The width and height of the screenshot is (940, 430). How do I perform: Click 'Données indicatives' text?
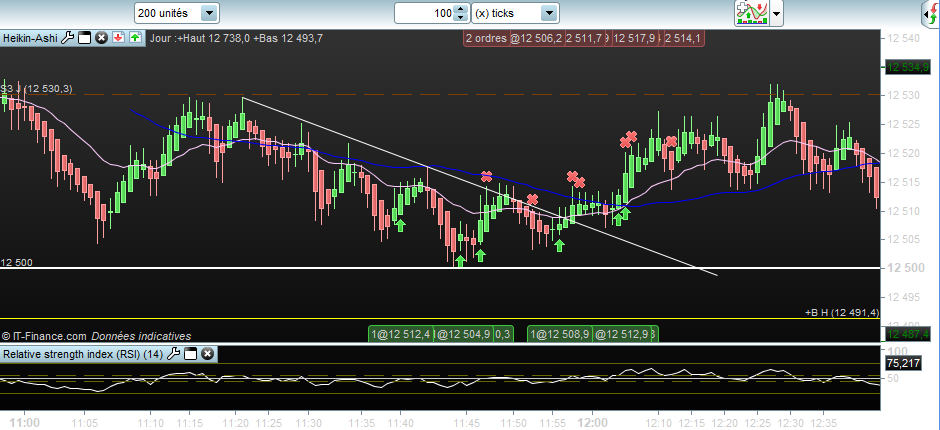(x=141, y=336)
